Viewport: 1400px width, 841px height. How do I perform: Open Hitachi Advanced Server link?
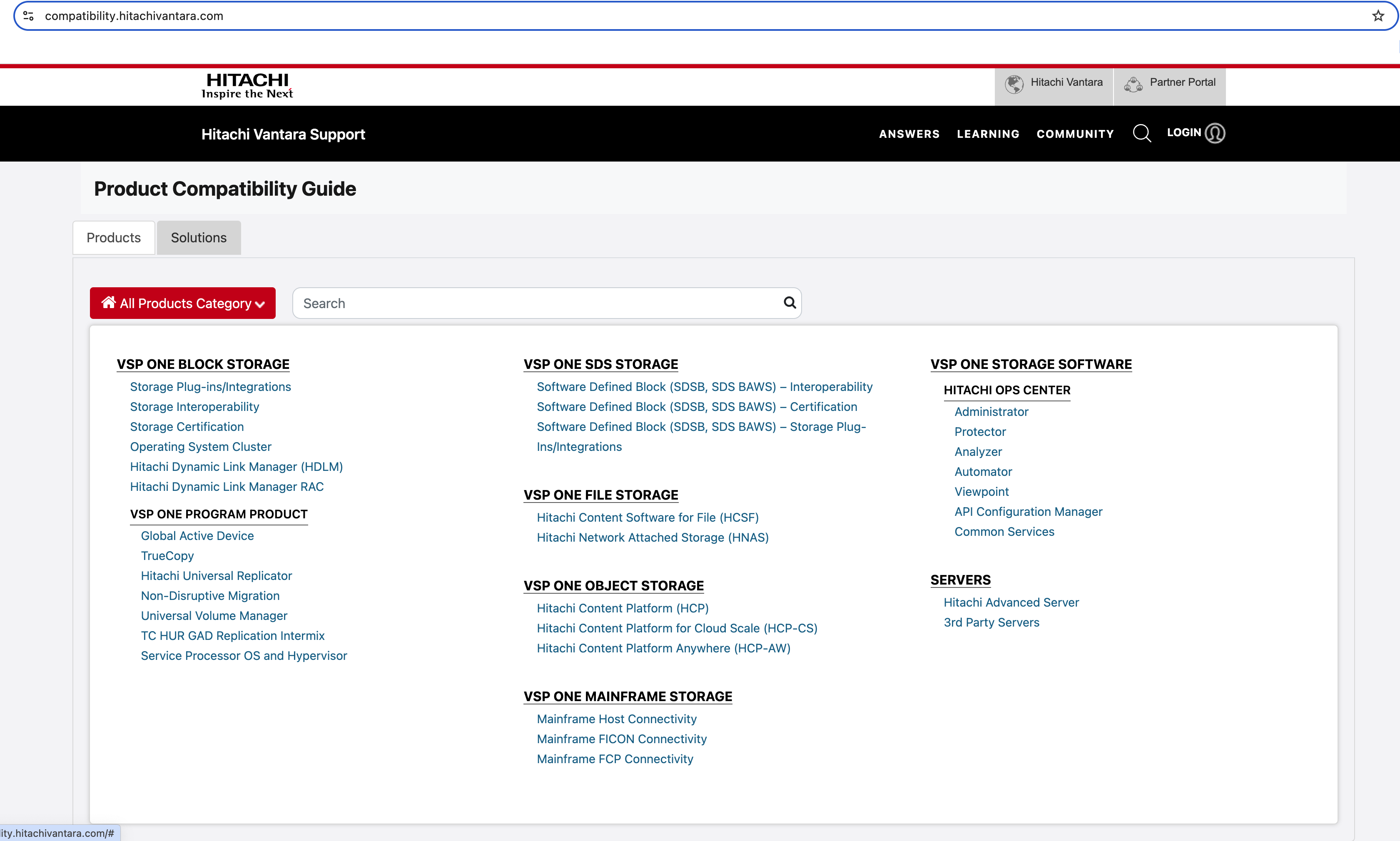click(1011, 602)
